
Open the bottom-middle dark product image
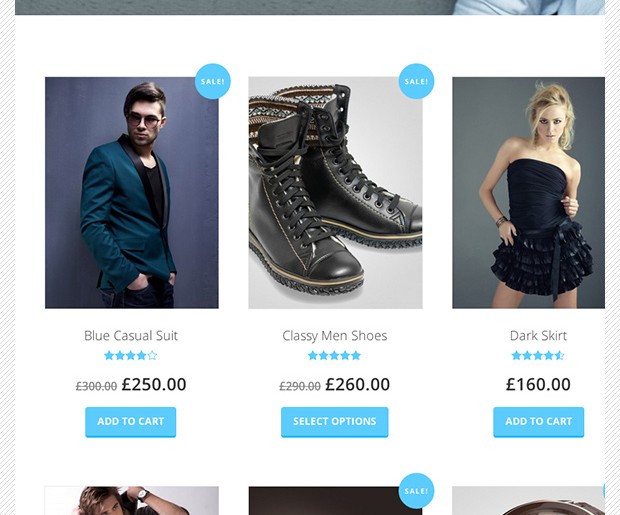(335, 501)
